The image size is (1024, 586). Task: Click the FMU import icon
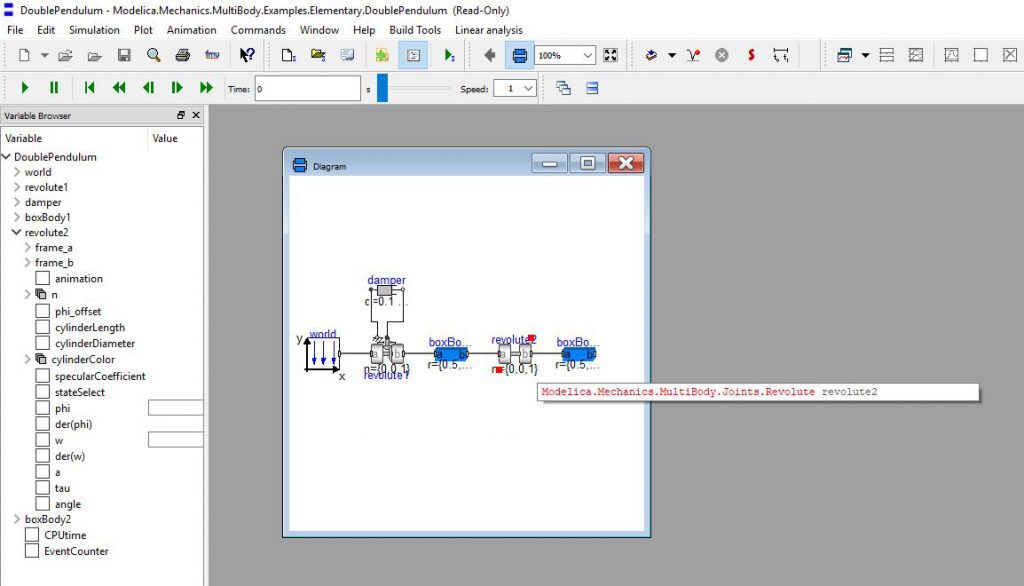(212, 56)
